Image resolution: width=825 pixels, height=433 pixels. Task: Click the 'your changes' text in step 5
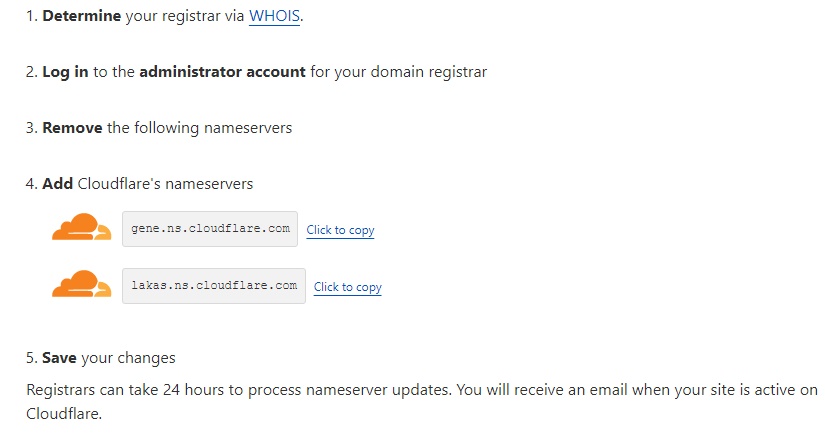pos(128,358)
